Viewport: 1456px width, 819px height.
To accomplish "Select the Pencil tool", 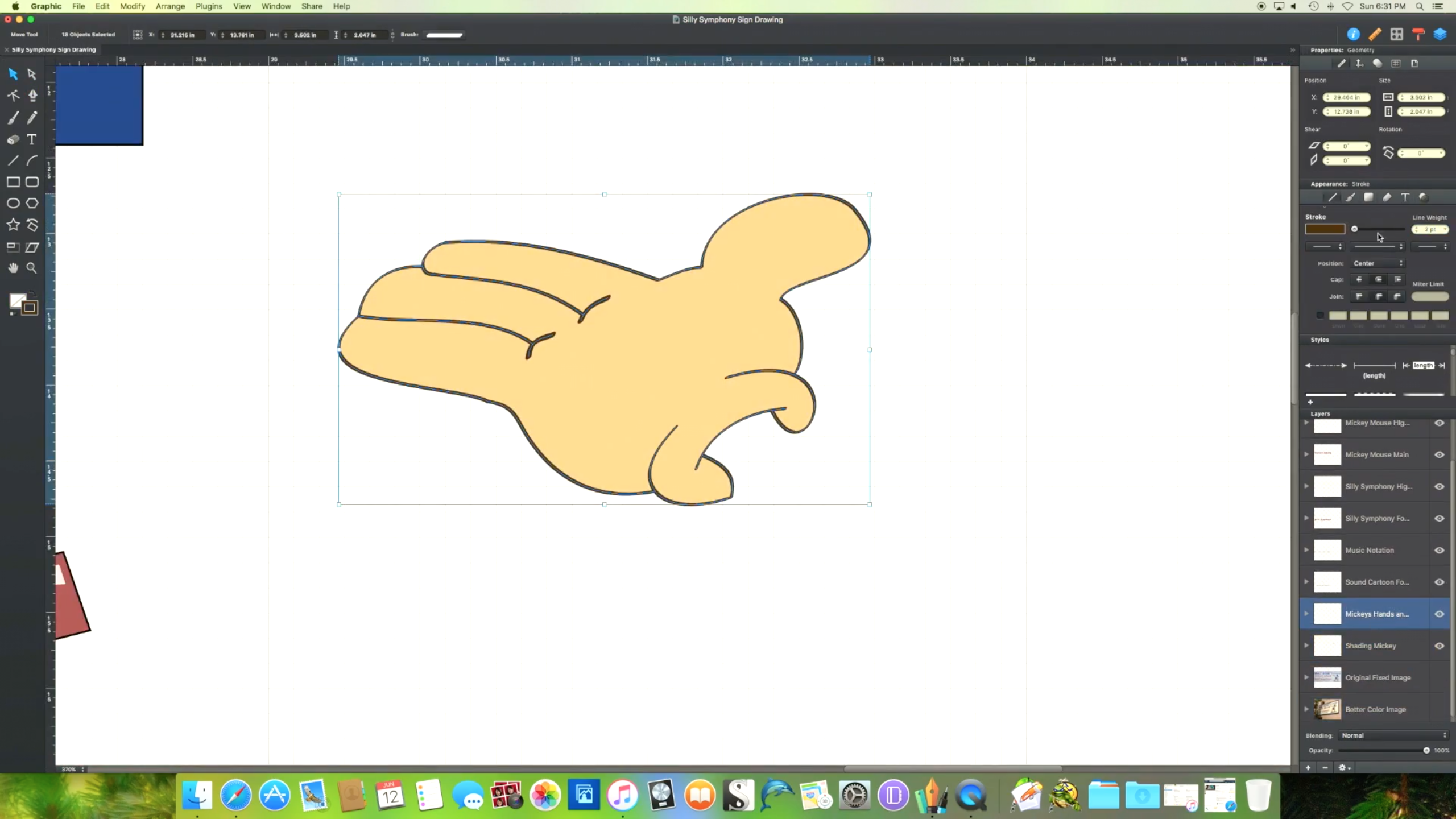I will click(x=32, y=118).
